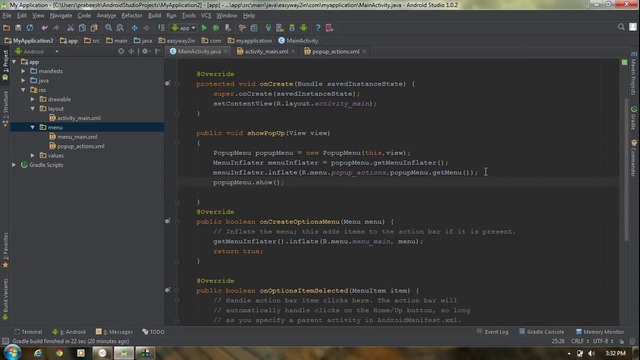
Task: Expand the manifests folder node
Action: pyautogui.click(x=23, y=71)
